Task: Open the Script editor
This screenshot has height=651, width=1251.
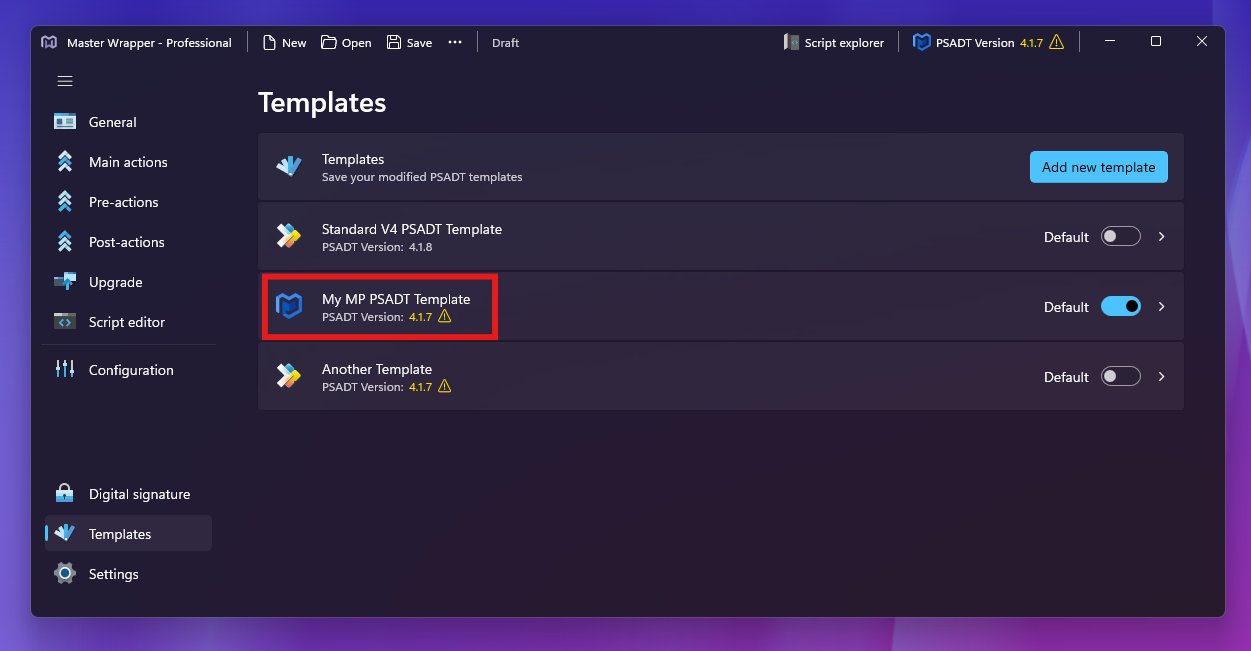Action: click(64, 321)
